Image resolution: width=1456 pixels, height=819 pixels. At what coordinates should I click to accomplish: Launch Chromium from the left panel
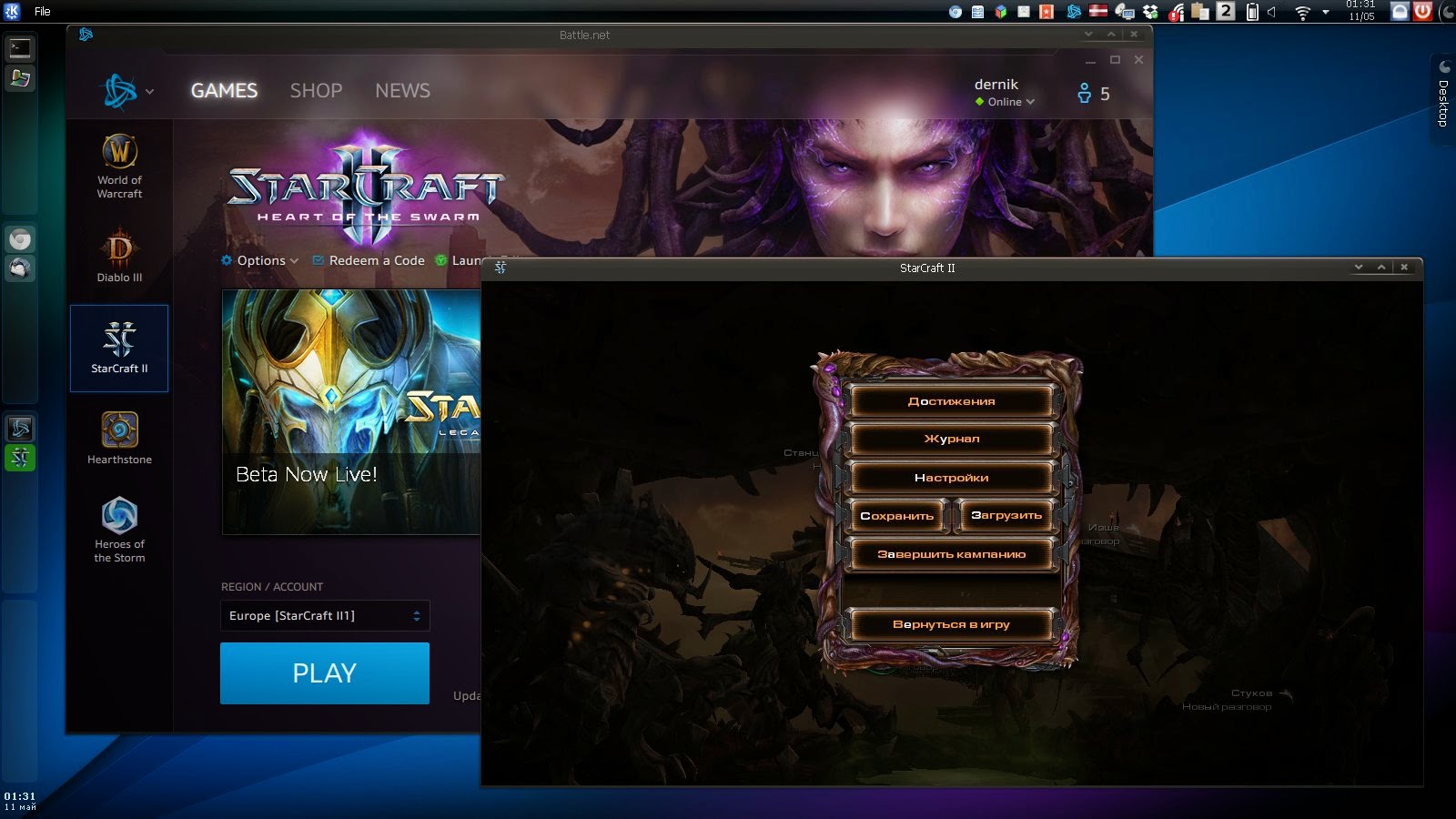(x=20, y=240)
